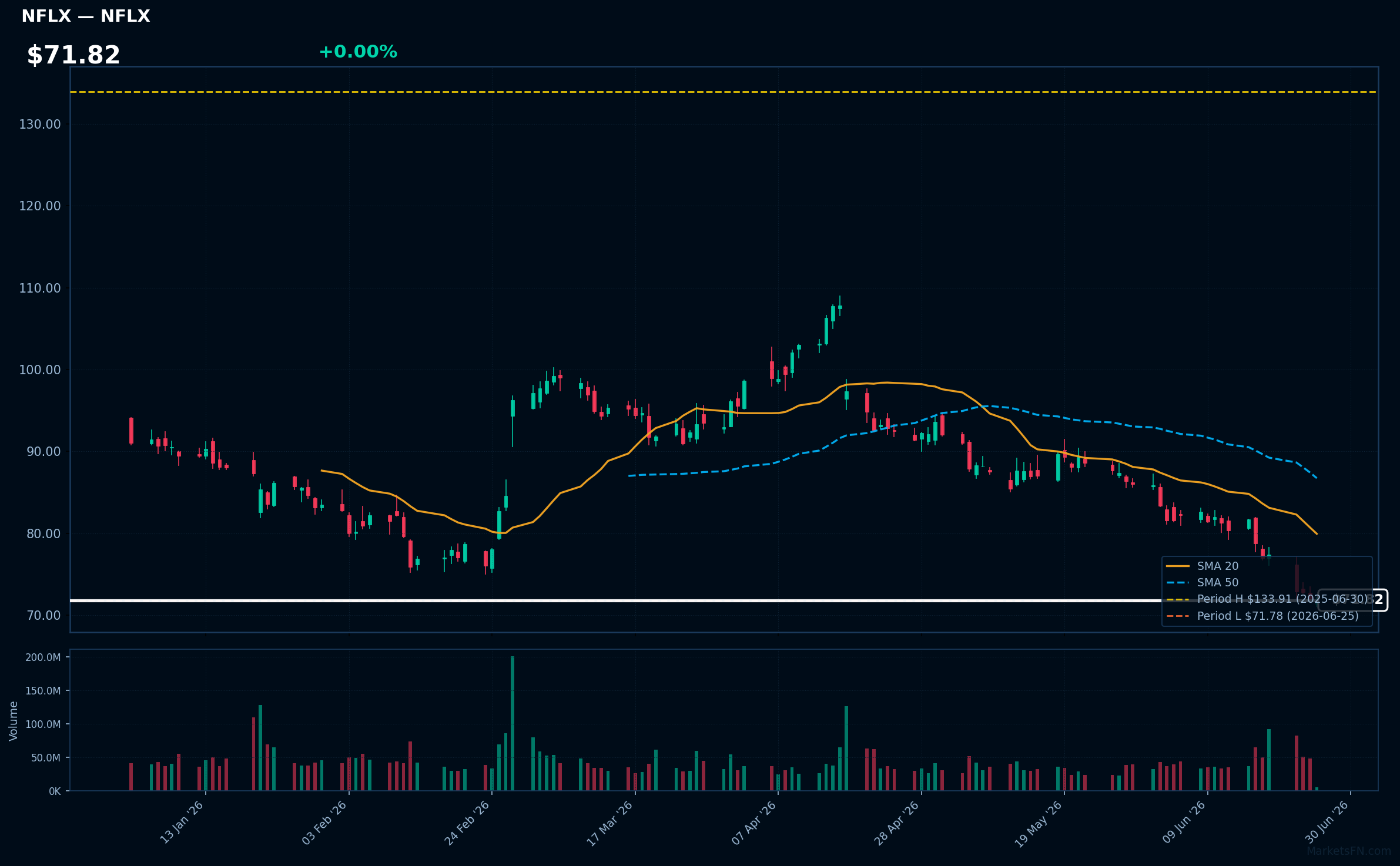Click the 100.0M volume axis label

[43, 724]
